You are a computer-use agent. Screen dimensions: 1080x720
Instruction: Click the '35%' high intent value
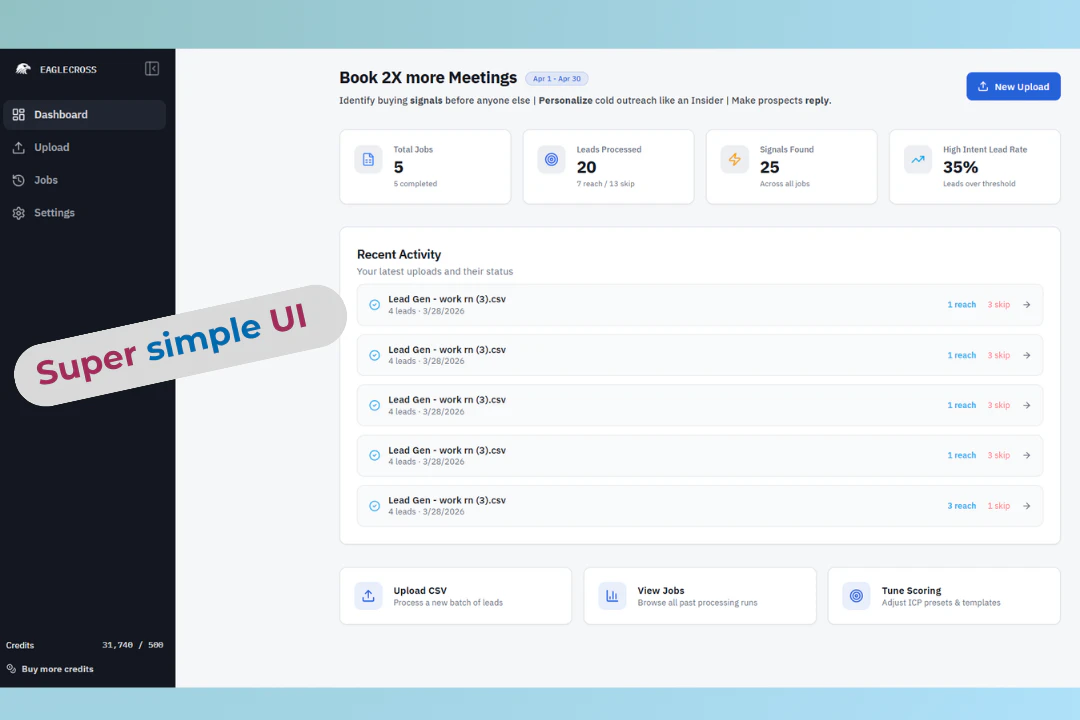click(960, 167)
